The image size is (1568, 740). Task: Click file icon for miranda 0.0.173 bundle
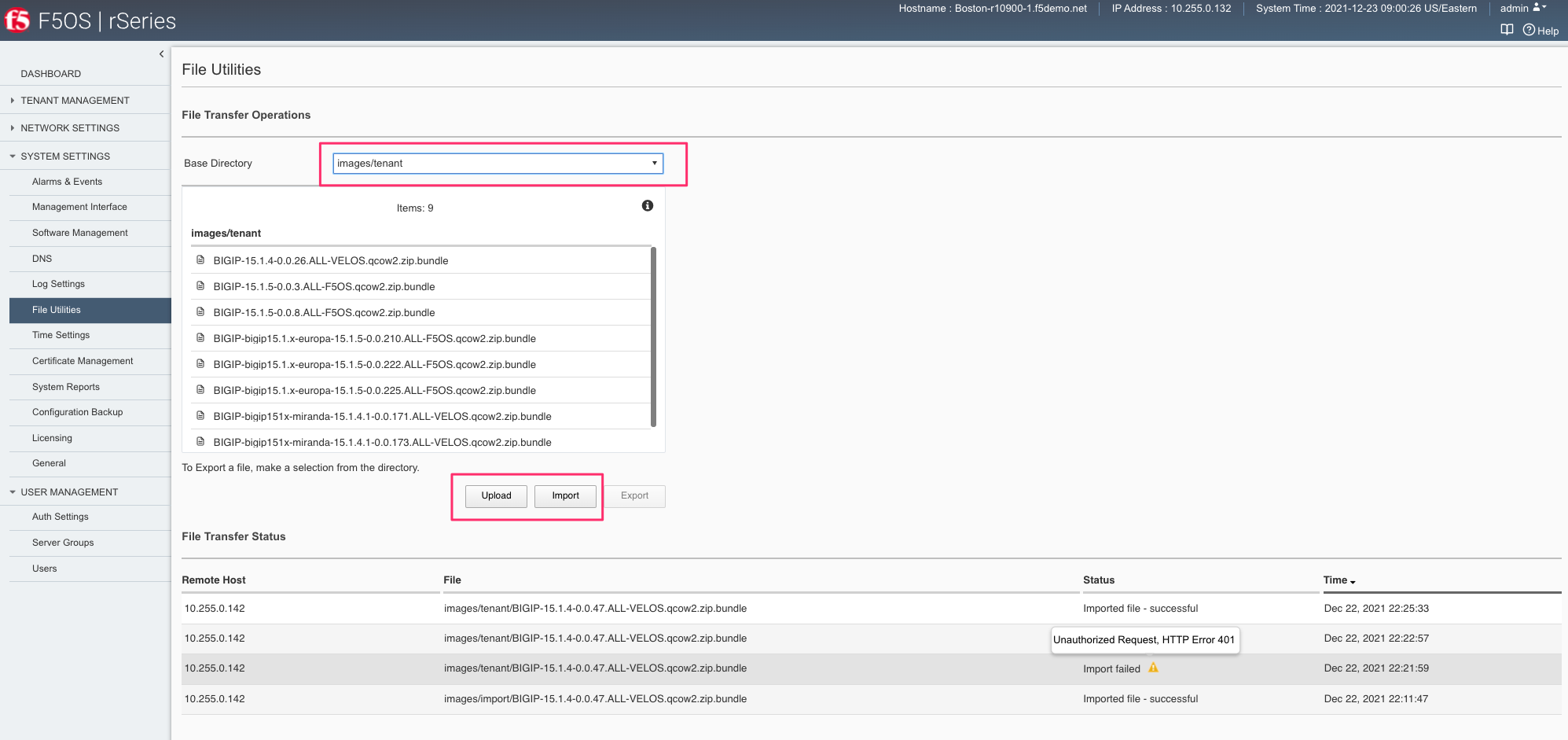[x=200, y=441]
